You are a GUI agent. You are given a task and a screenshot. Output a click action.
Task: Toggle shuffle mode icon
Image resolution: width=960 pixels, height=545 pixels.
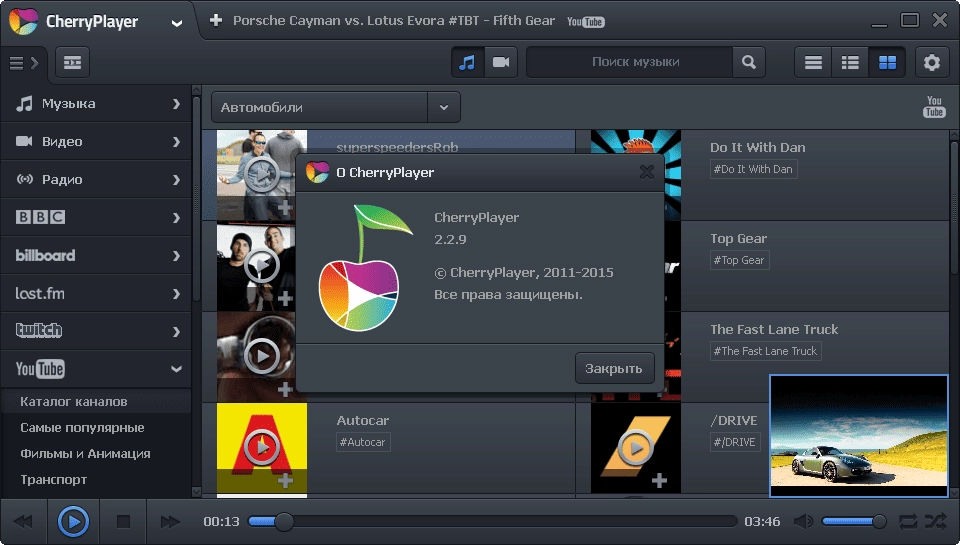936,522
